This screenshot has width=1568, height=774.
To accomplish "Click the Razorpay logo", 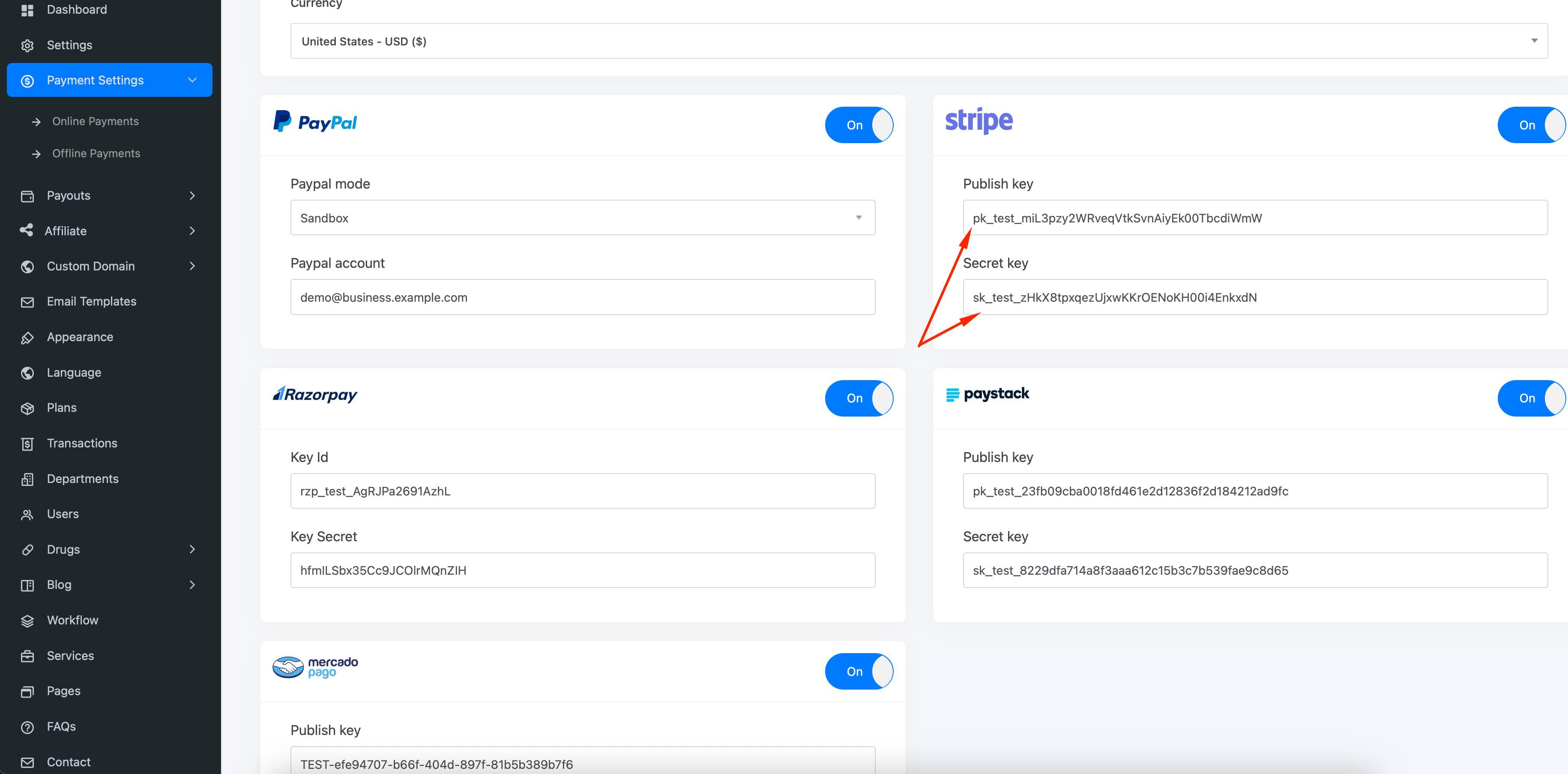I will [315, 395].
